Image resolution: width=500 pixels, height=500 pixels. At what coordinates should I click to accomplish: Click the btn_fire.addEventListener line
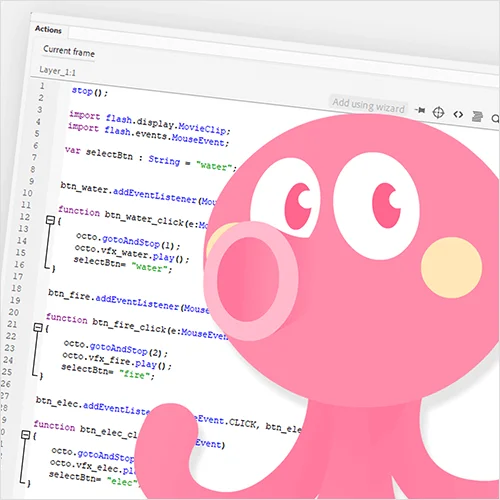pyautogui.click(x=129, y=301)
